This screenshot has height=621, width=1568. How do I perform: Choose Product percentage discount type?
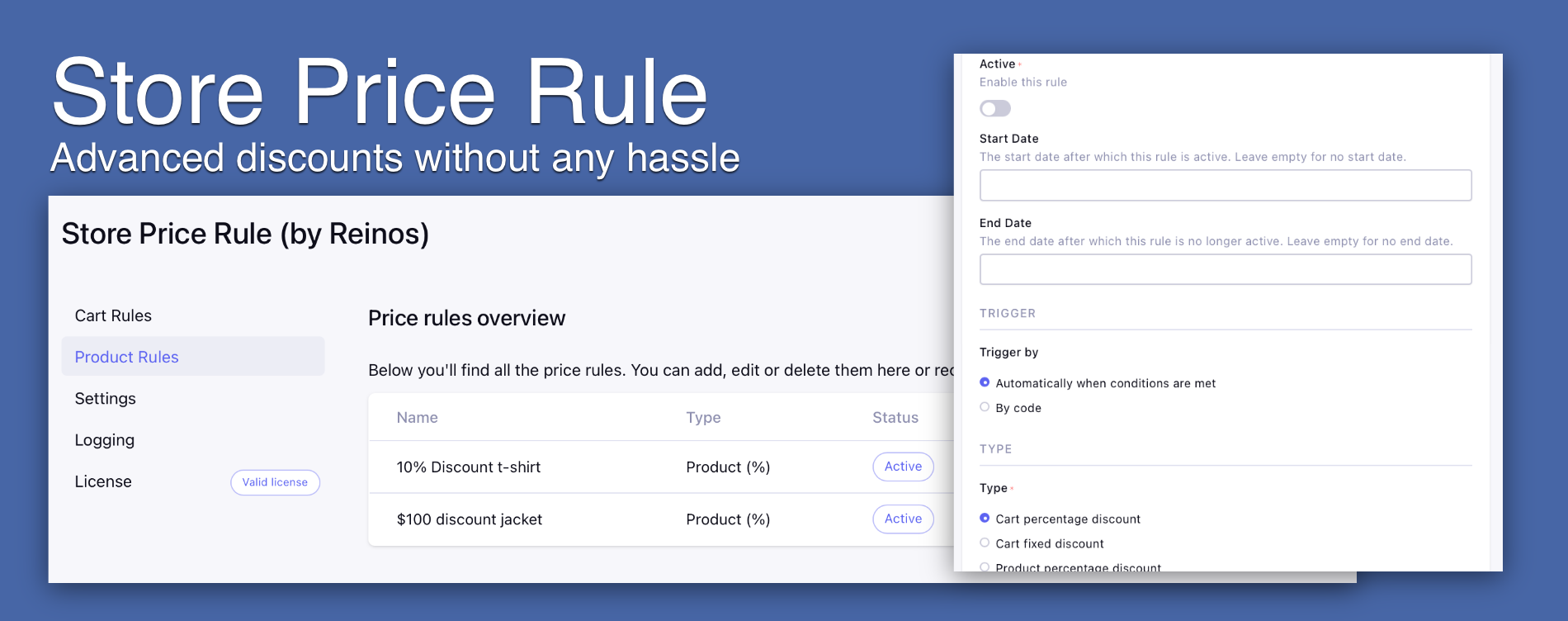985,566
